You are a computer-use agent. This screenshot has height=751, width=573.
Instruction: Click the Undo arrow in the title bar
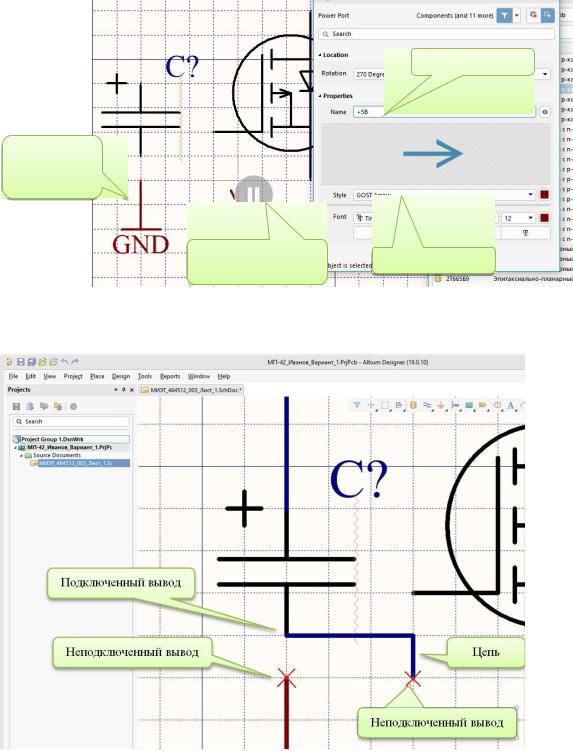pyautogui.click(x=64, y=362)
